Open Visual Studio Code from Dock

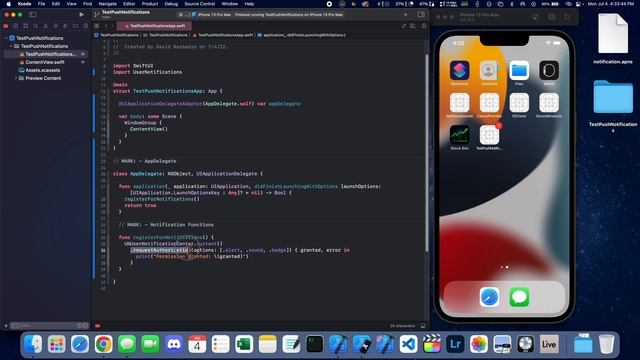pos(408,344)
